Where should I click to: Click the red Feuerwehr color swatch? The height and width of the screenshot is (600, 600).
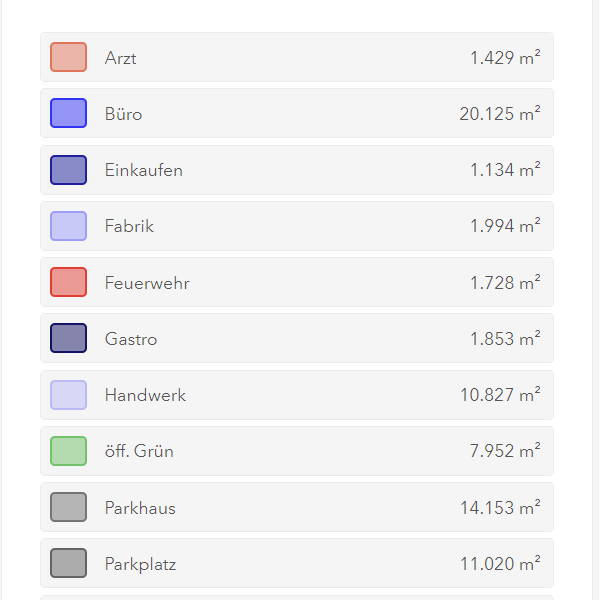tap(68, 282)
